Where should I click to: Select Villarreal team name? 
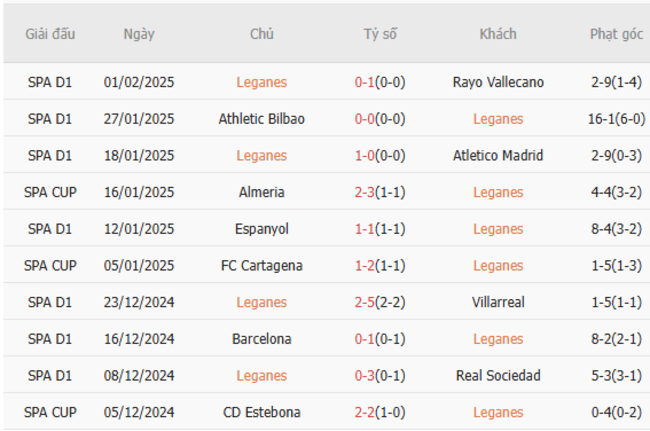coord(498,302)
